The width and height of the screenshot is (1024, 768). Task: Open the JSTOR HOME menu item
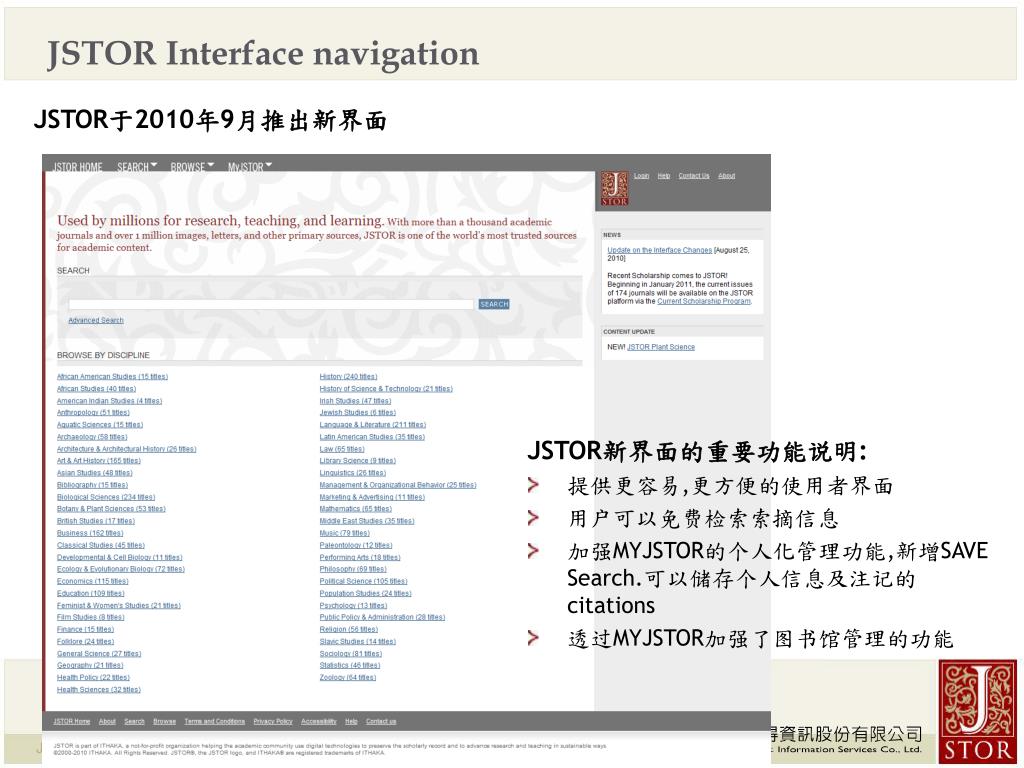[x=78, y=167]
